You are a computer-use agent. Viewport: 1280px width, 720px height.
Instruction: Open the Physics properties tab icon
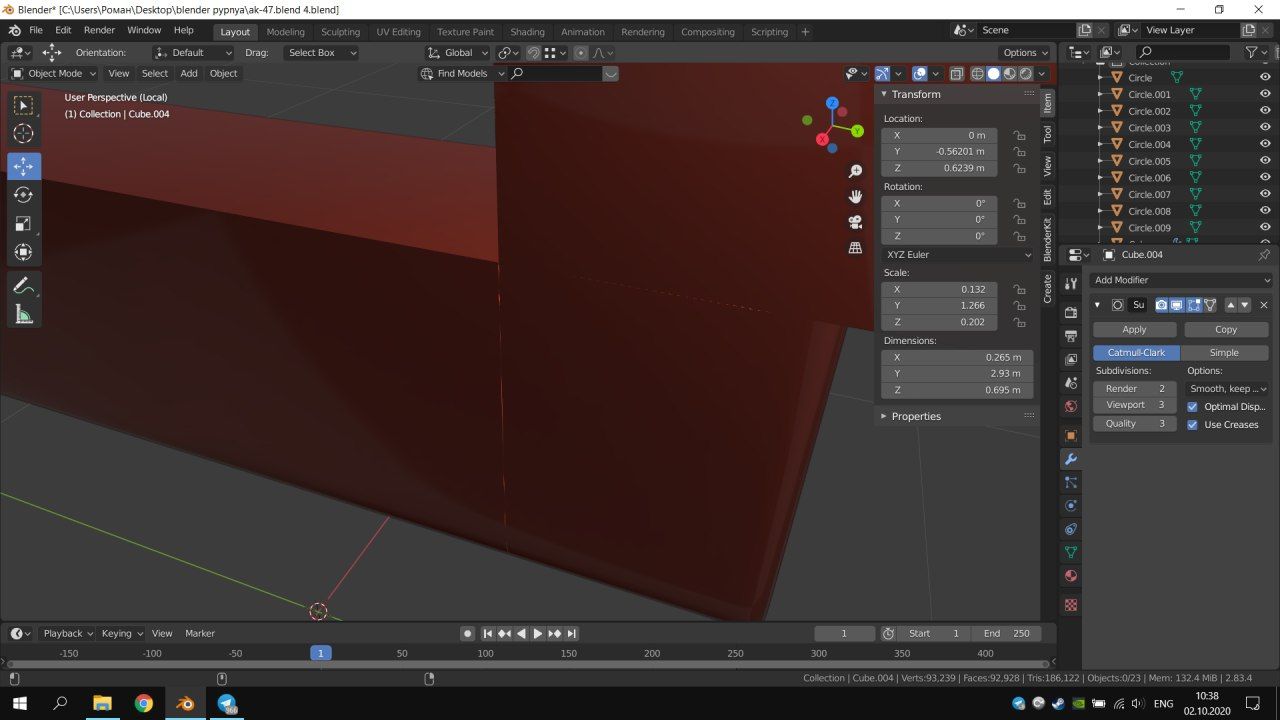[x=1070, y=506]
